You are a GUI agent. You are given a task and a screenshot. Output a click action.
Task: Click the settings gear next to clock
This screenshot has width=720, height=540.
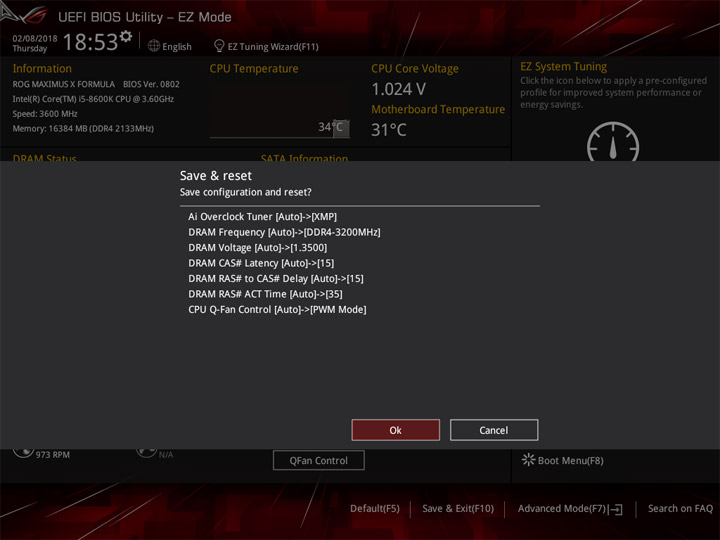click(x=126, y=36)
